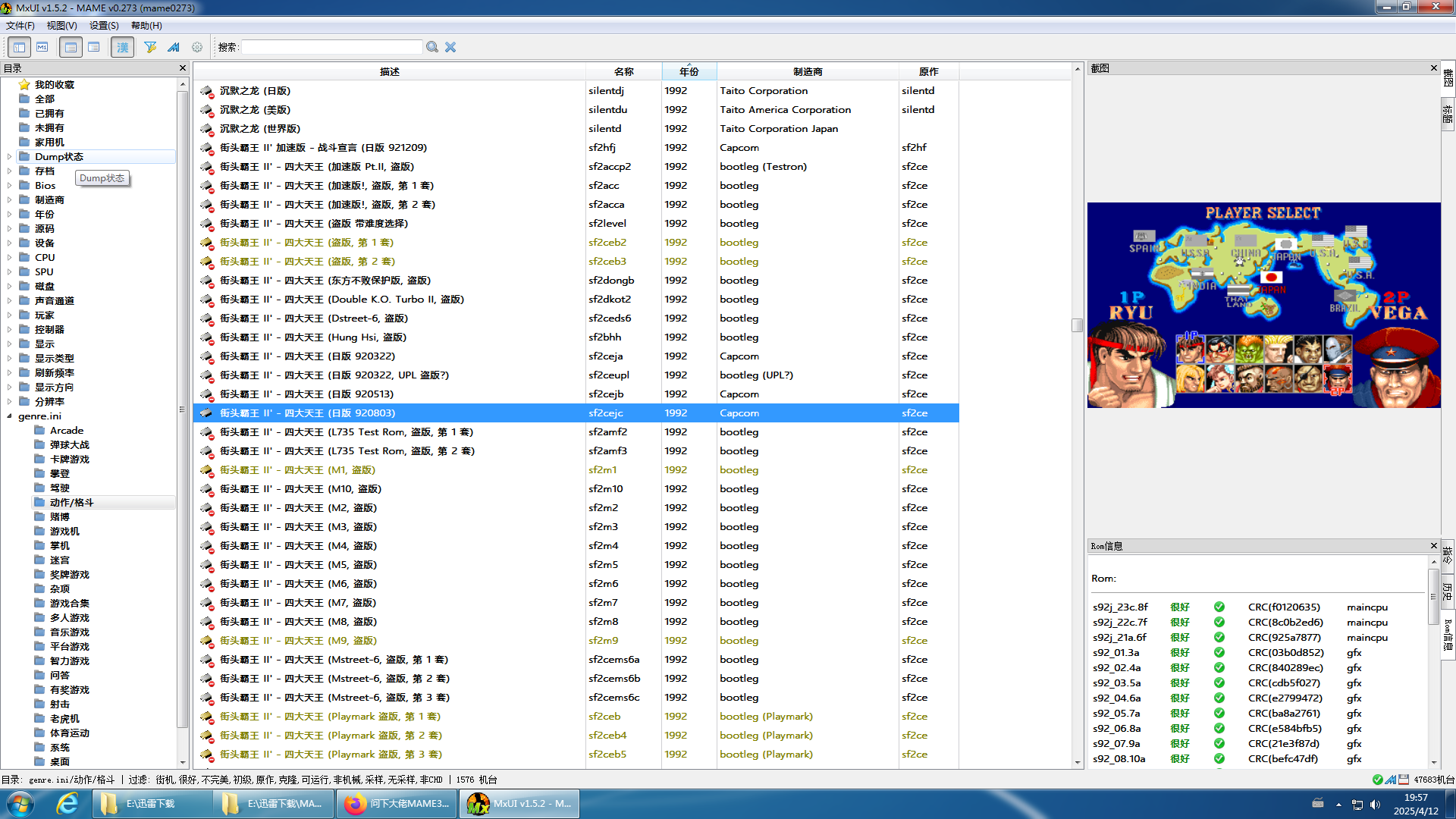Expand the CPU tree node
Screen dimensions: 1456x819
(x=9, y=258)
